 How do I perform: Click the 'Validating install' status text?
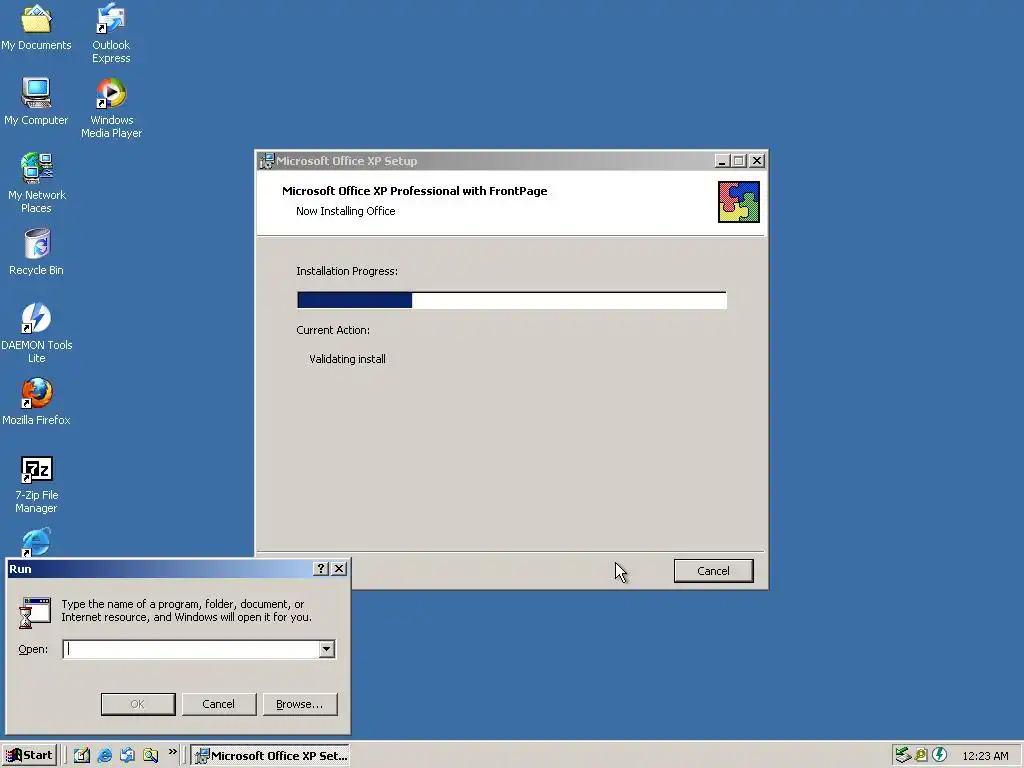347,359
